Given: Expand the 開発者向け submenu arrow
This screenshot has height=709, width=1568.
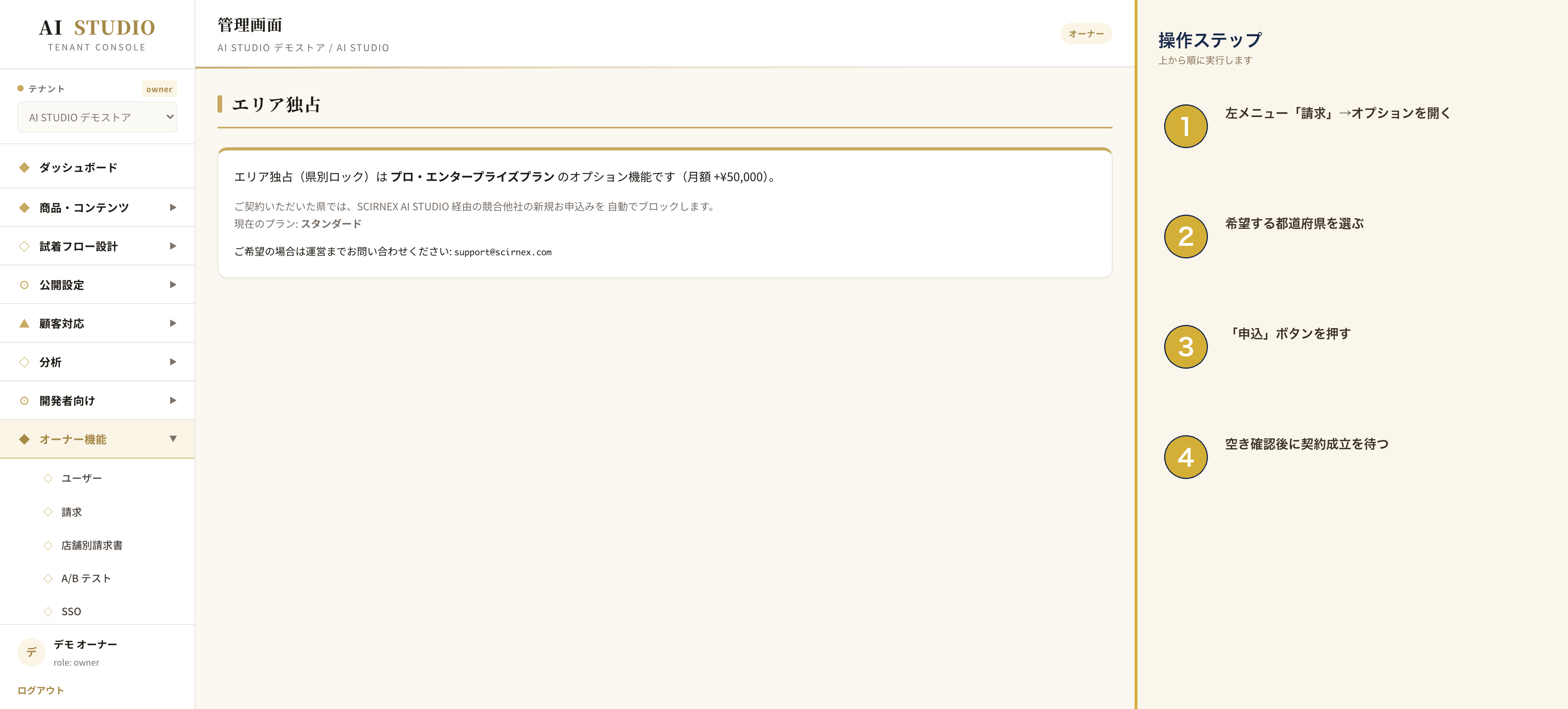Looking at the screenshot, I should (x=173, y=401).
